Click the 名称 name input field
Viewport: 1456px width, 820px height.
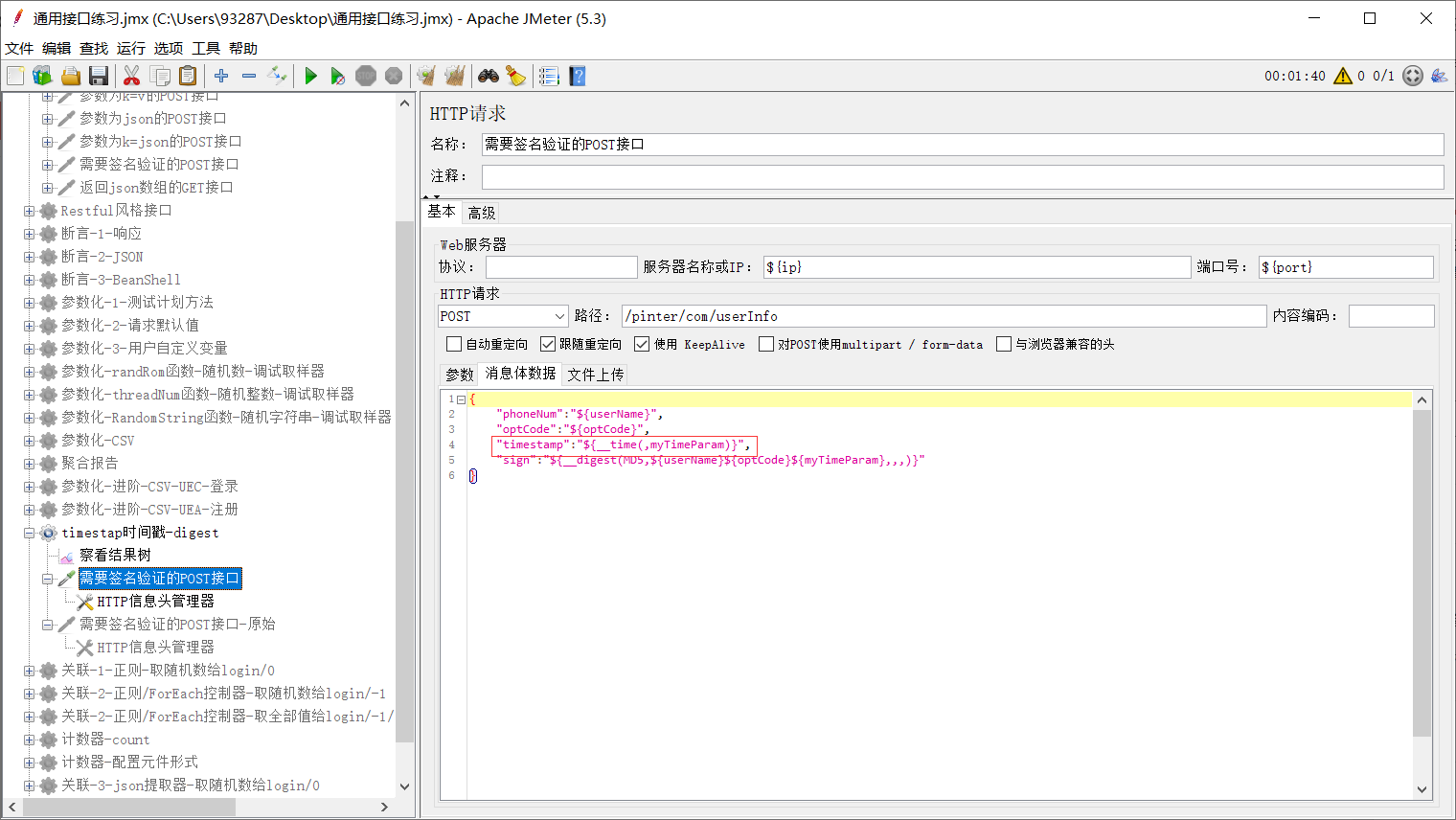(963, 145)
